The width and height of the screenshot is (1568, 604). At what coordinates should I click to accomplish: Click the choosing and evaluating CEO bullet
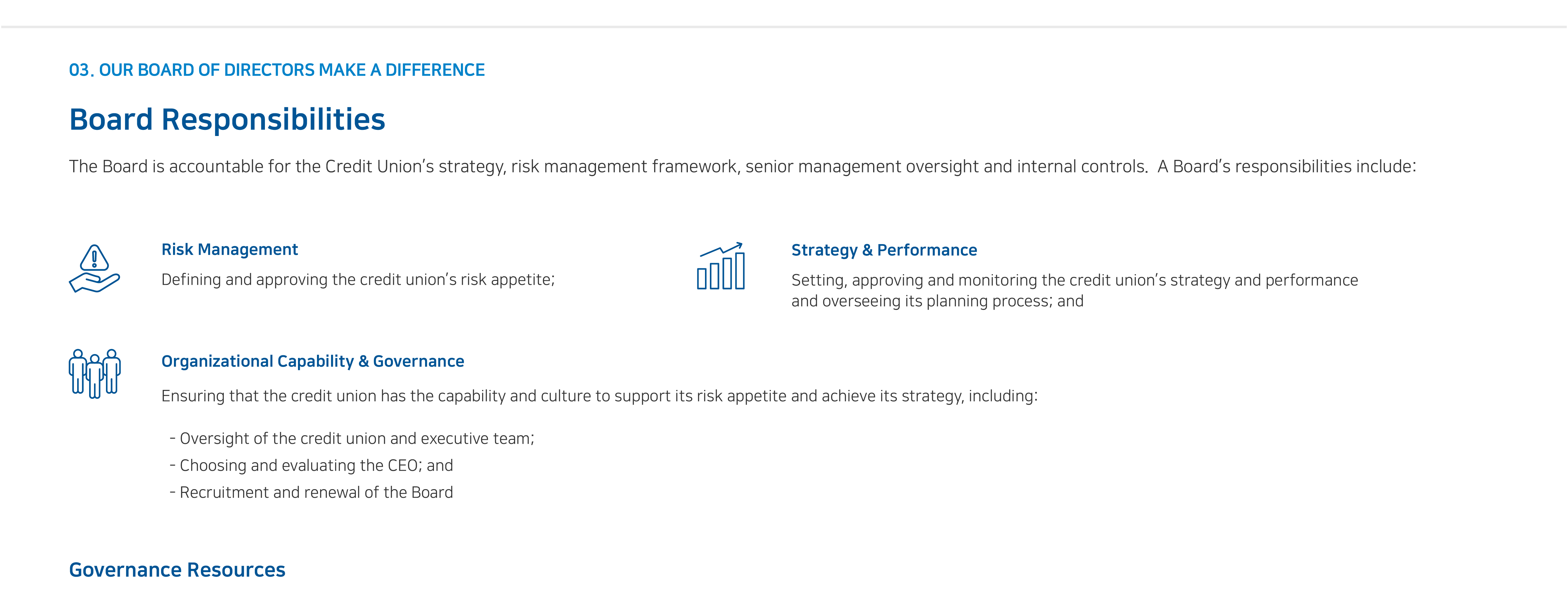(311, 465)
